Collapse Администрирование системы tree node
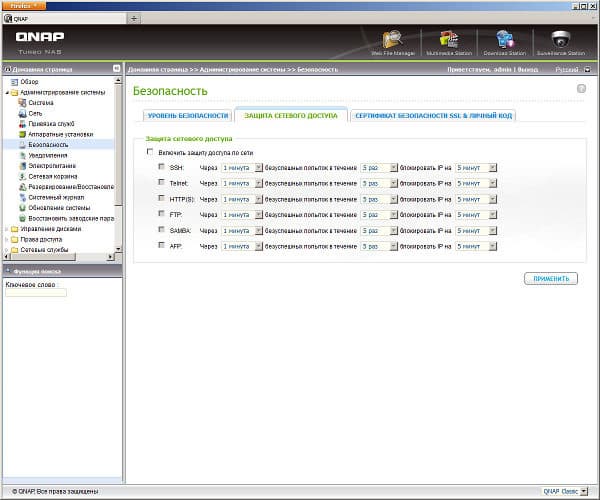600x500 pixels. pyautogui.click(x=7, y=93)
